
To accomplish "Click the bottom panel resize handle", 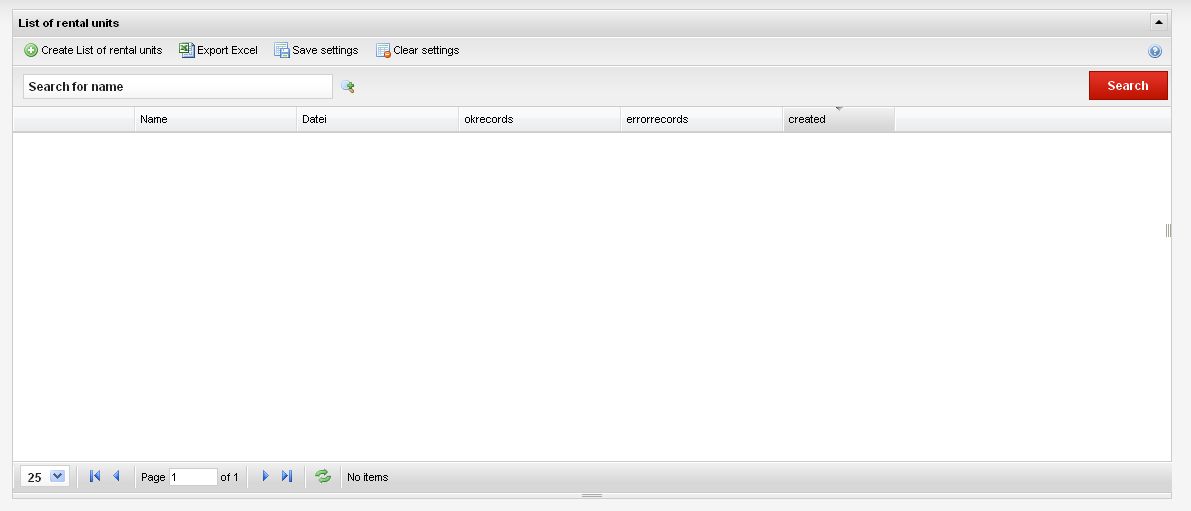I will [592, 496].
